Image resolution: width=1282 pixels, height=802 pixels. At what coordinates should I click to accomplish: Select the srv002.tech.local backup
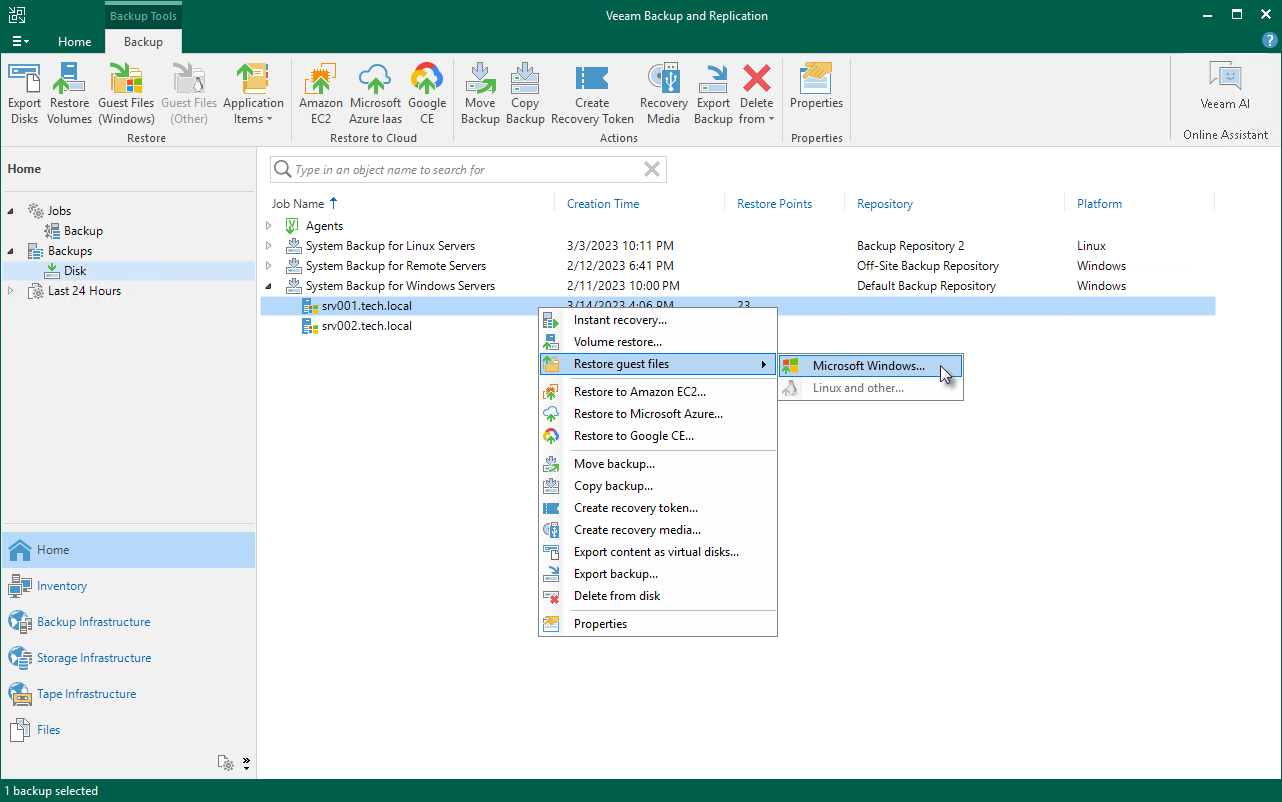pyautogui.click(x=367, y=326)
